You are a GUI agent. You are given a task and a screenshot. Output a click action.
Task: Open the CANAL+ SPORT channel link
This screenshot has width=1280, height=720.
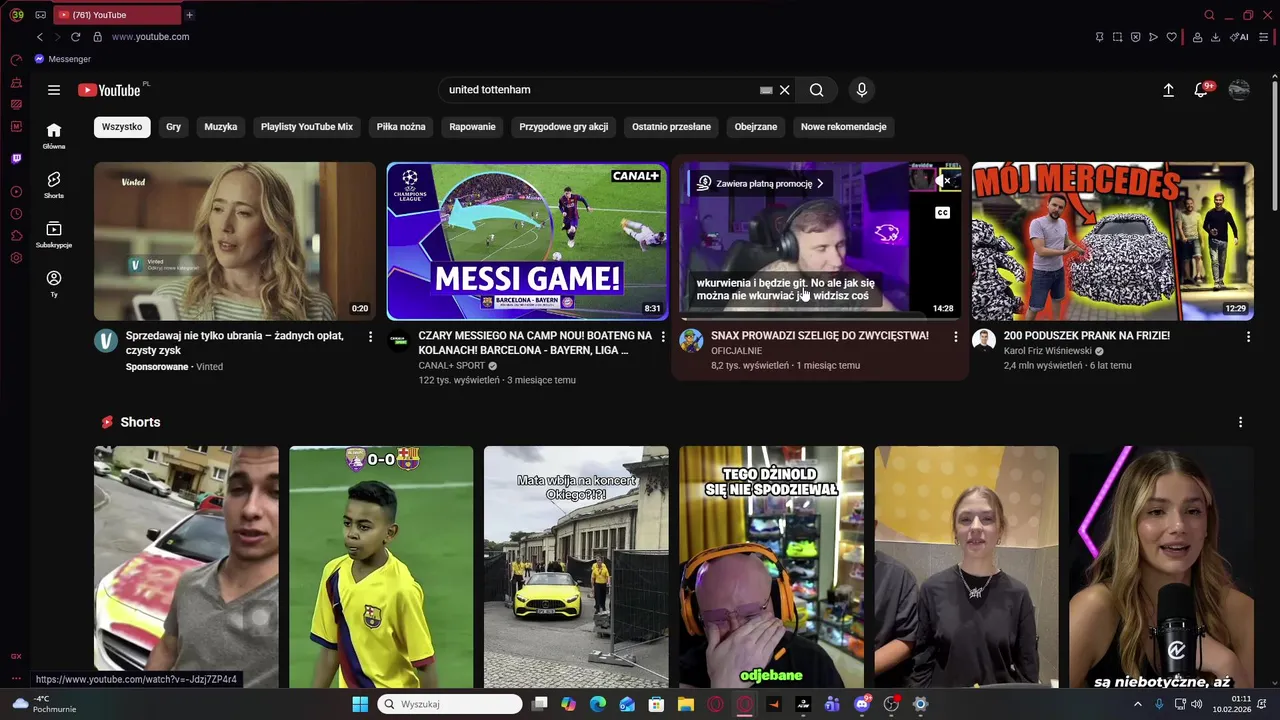click(x=452, y=366)
